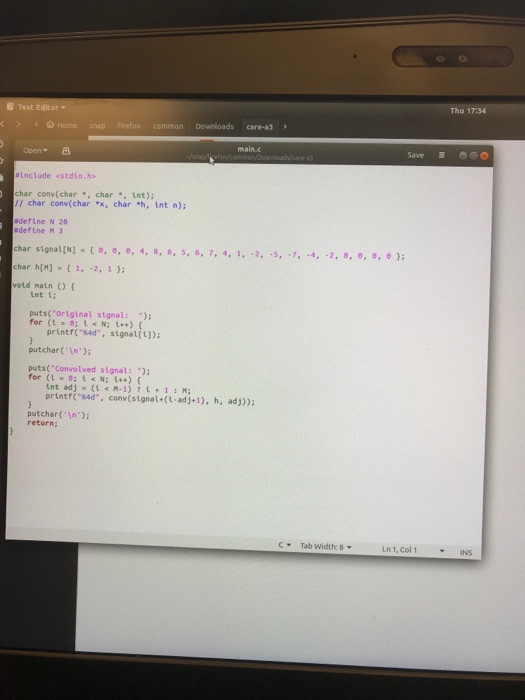Click the main.c window title

pos(249,149)
